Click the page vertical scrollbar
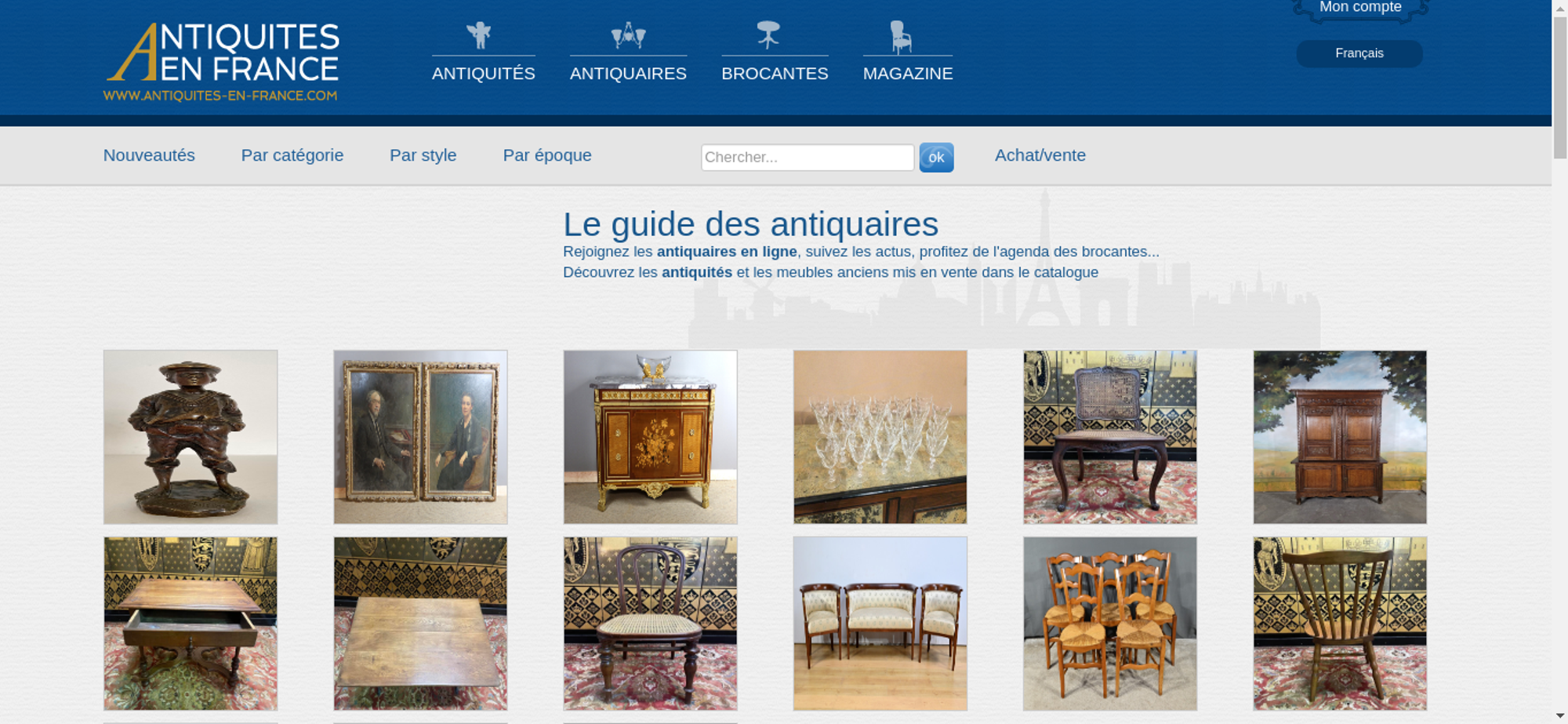This screenshot has height=724, width=1568. pyautogui.click(x=1560, y=362)
